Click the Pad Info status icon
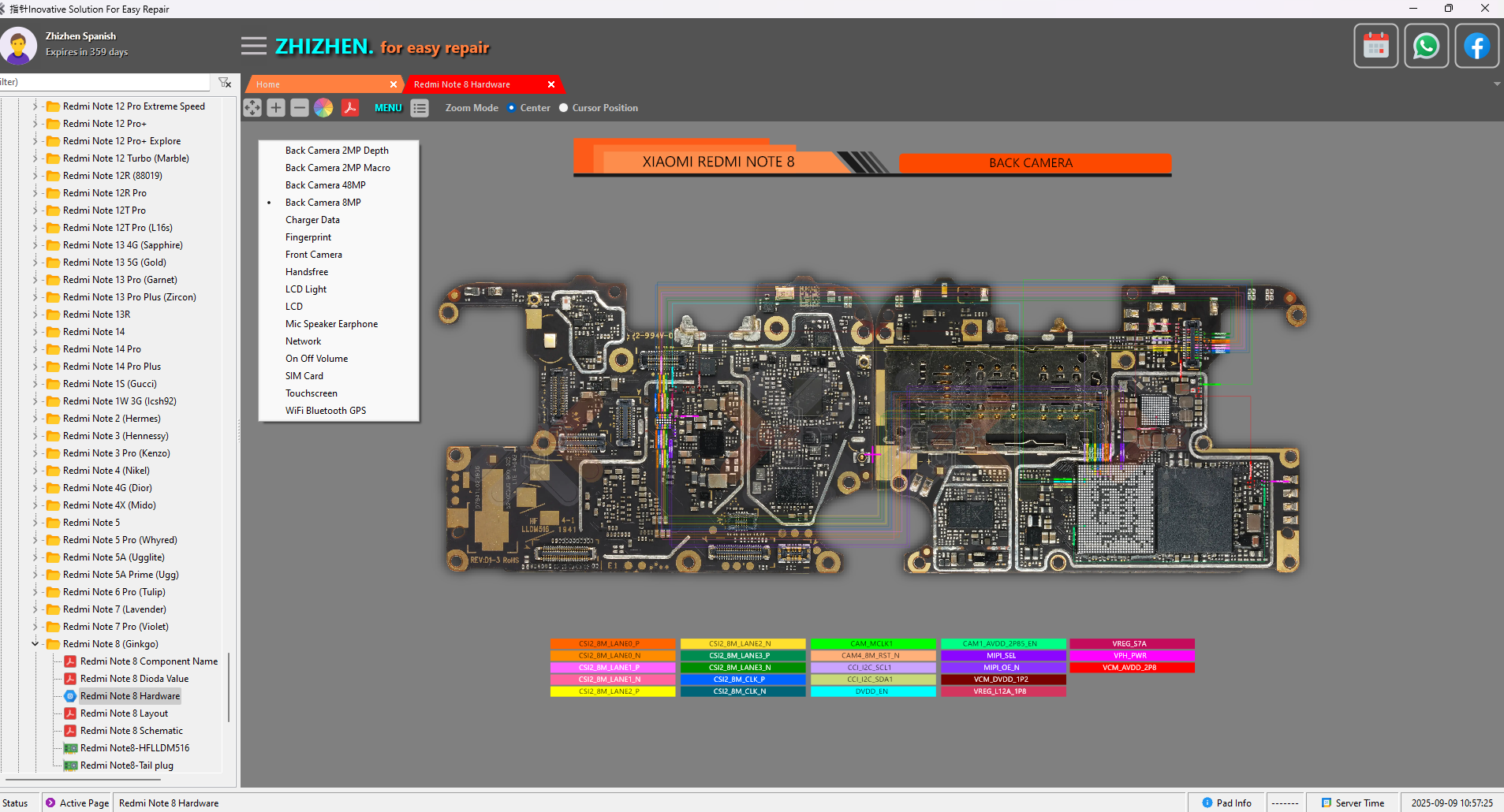This screenshot has height=812, width=1504. (x=1207, y=803)
